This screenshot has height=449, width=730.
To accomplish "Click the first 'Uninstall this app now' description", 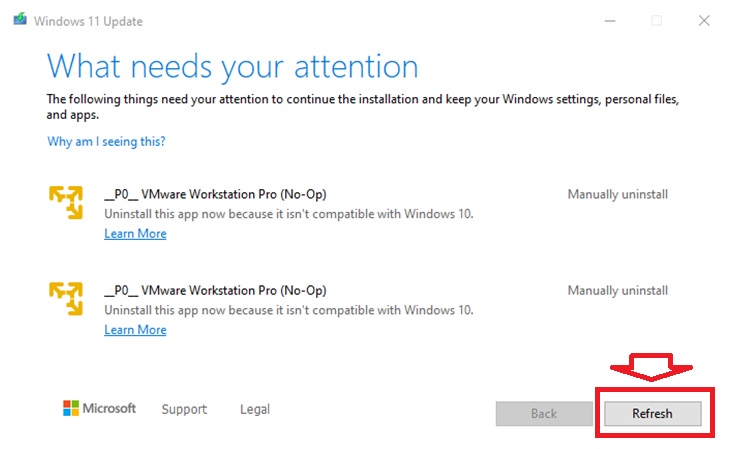I will (x=289, y=214).
